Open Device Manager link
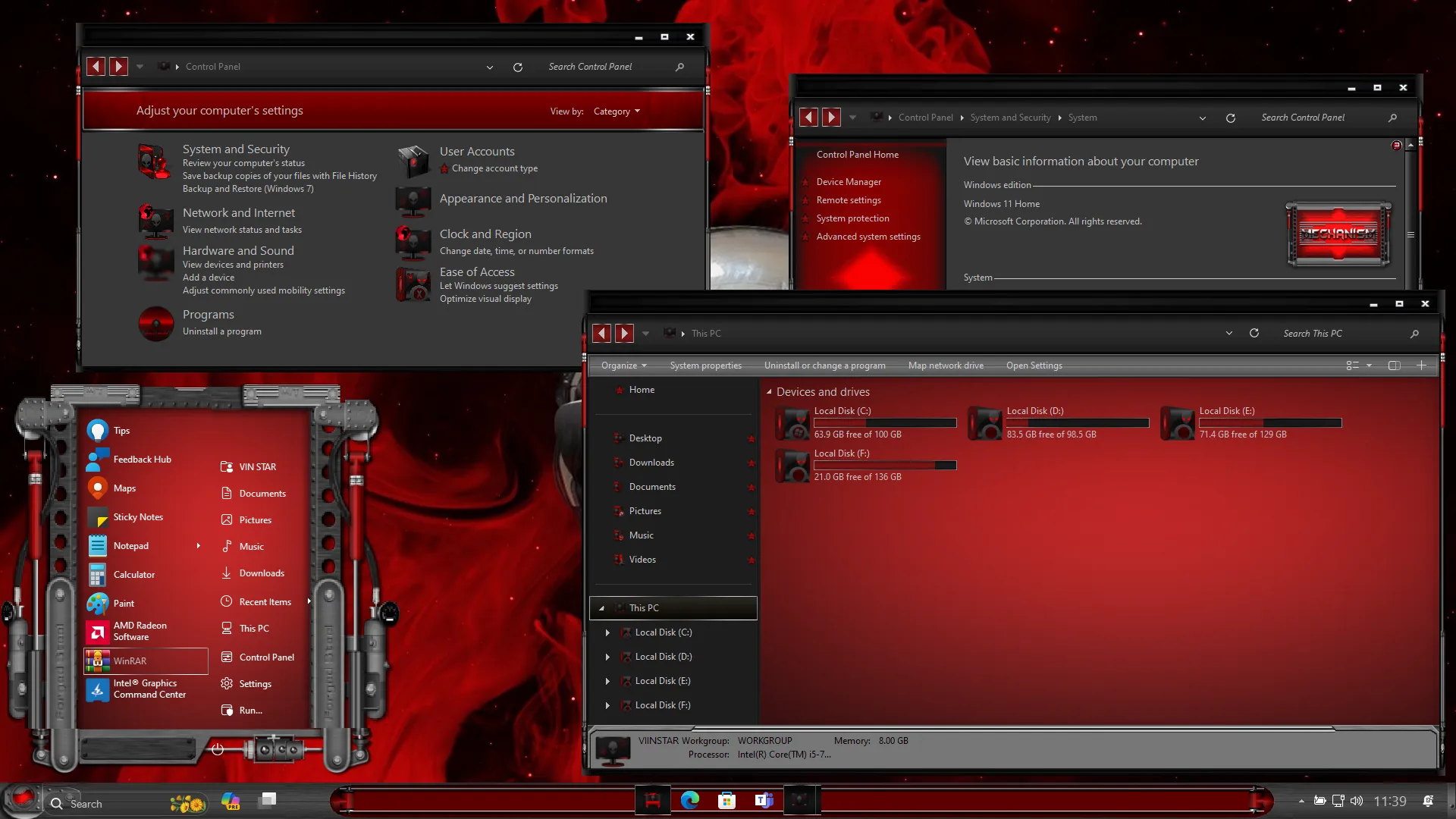Screen dimensions: 1456x819 (849, 182)
